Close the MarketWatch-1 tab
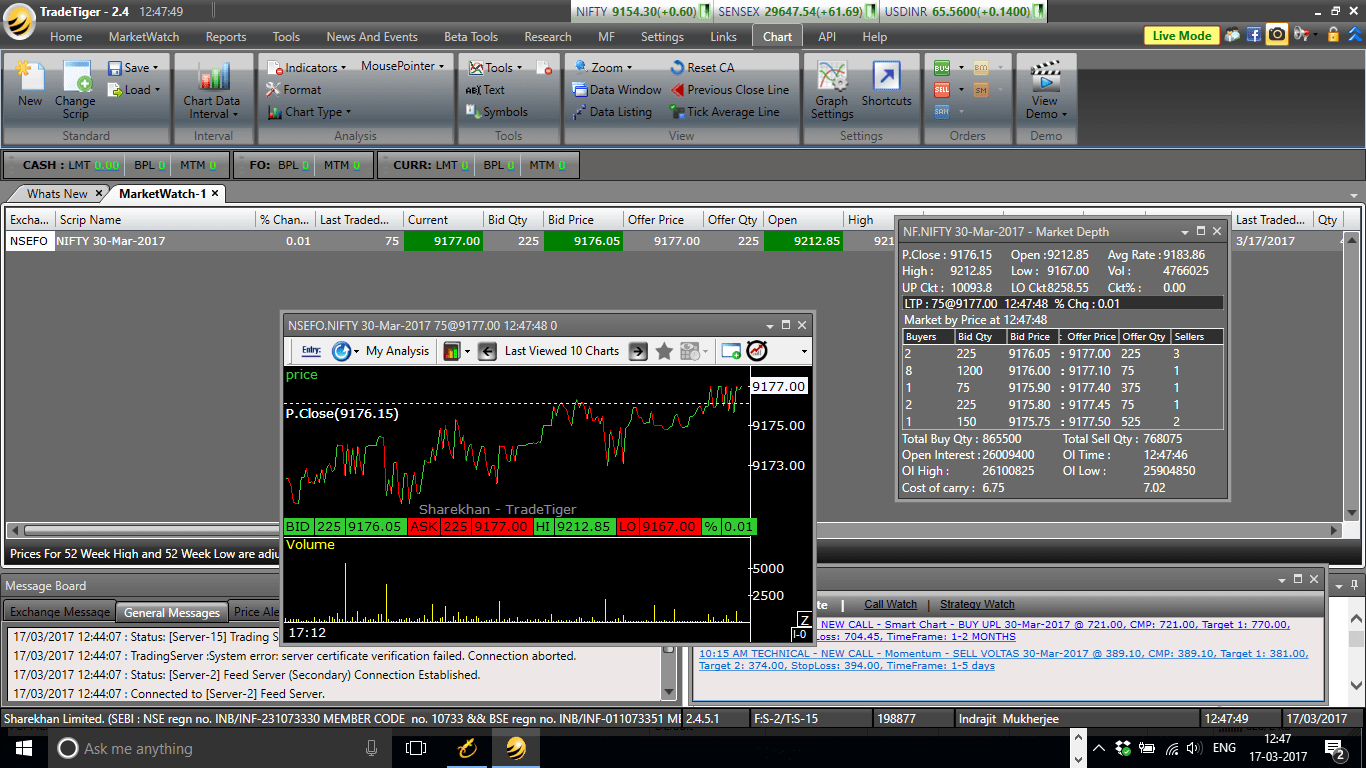This screenshot has height=768, width=1366. pos(215,193)
